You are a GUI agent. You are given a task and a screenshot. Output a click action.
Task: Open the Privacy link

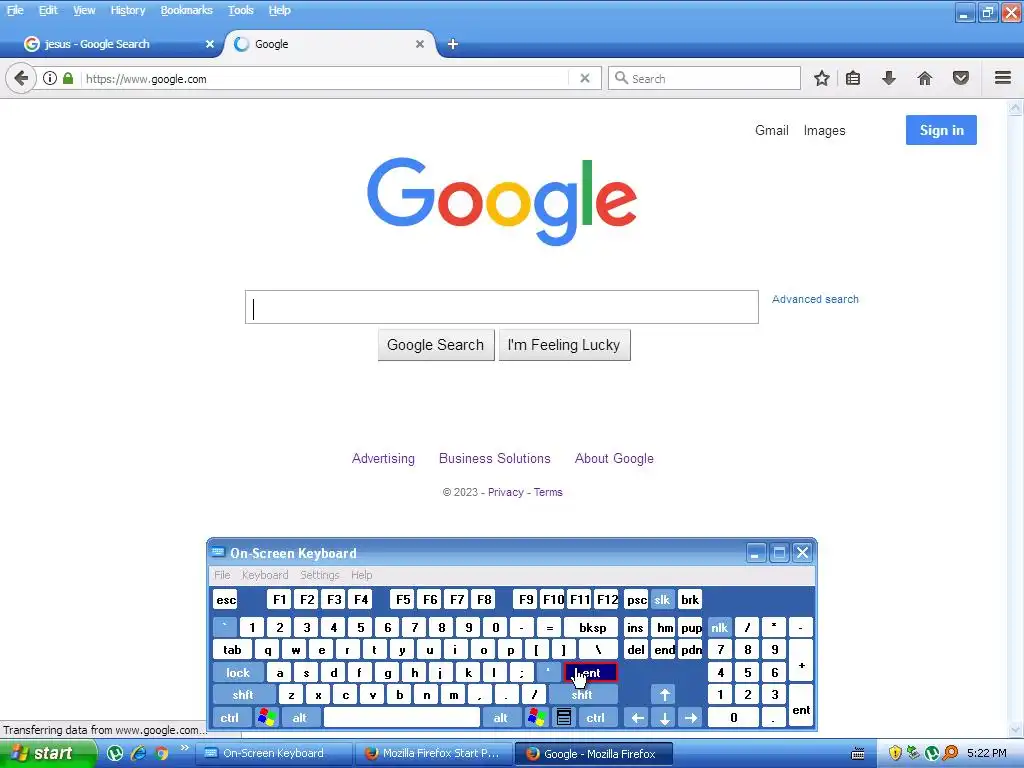505,492
